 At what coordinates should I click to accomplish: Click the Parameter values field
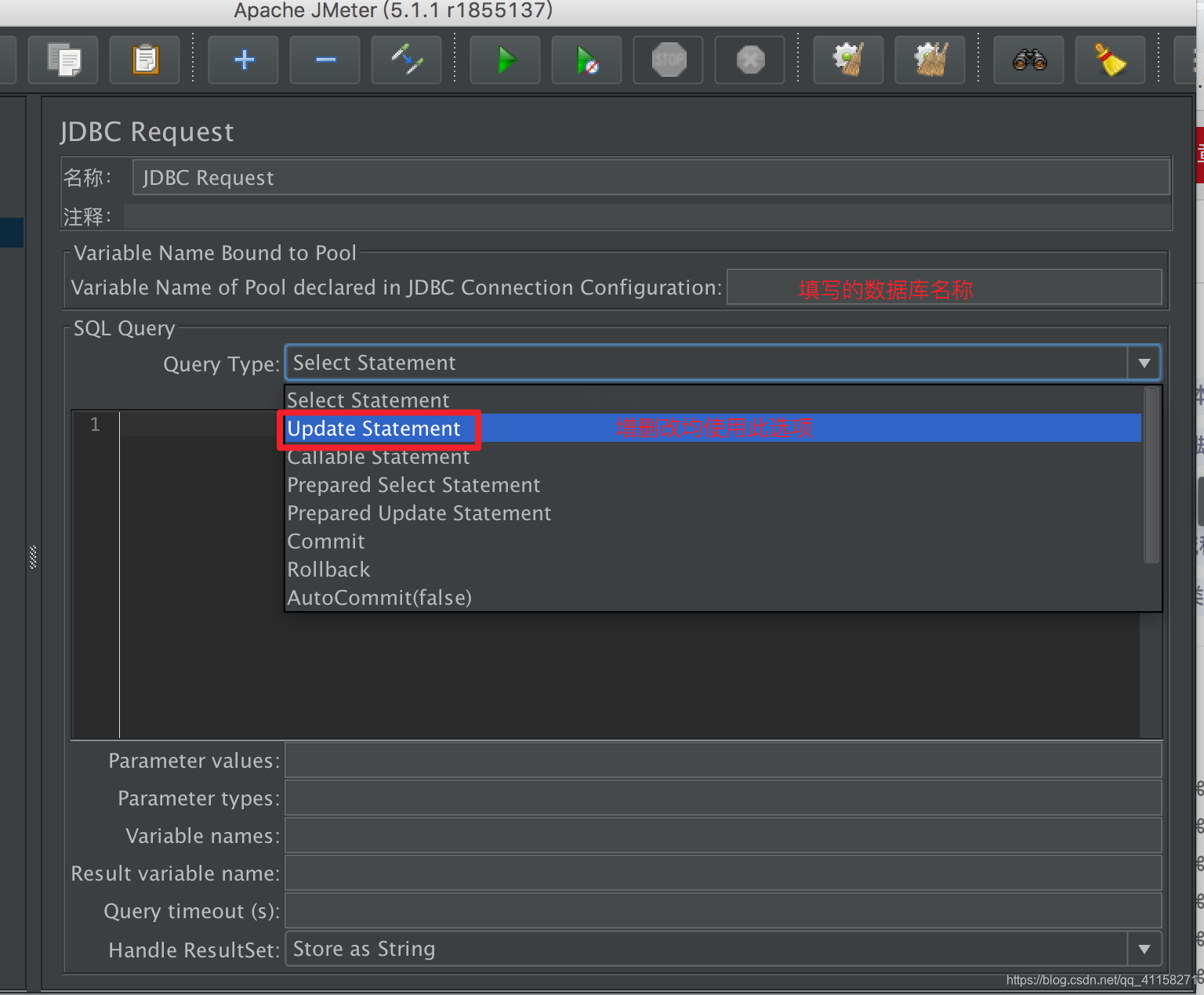(723, 760)
